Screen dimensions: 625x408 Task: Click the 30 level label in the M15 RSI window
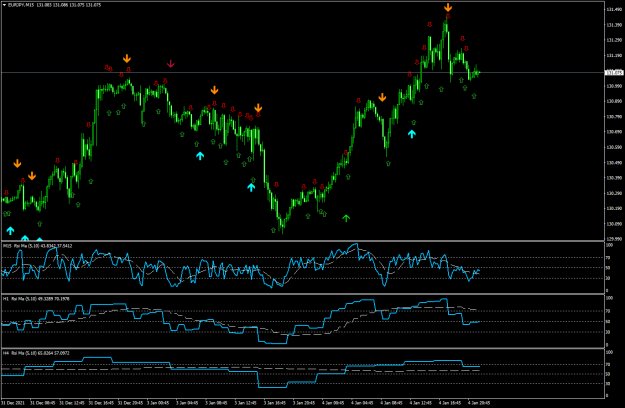608,278
